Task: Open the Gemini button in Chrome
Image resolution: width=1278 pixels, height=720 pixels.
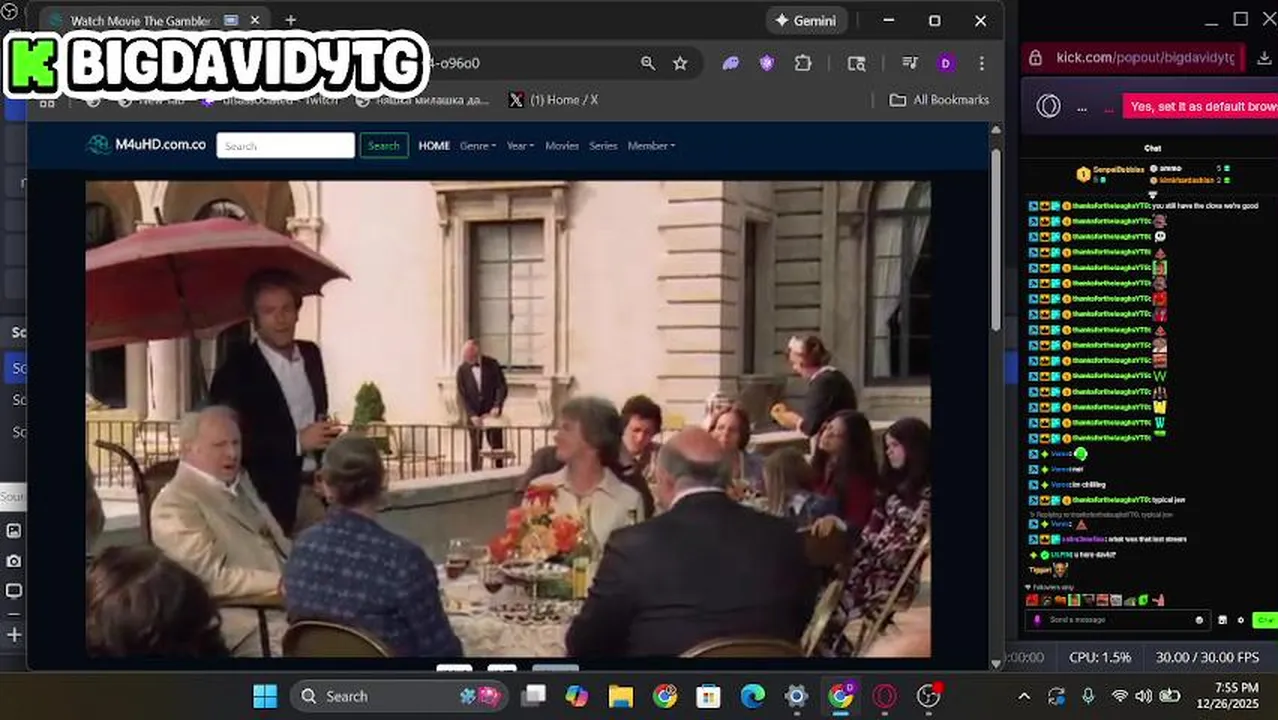Action: pyautogui.click(x=807, y=20)
